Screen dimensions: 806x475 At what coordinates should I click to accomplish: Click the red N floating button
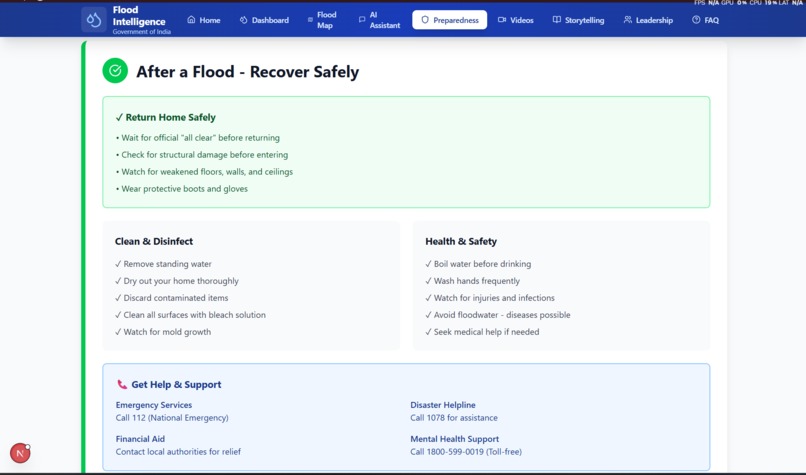(20, 453)
